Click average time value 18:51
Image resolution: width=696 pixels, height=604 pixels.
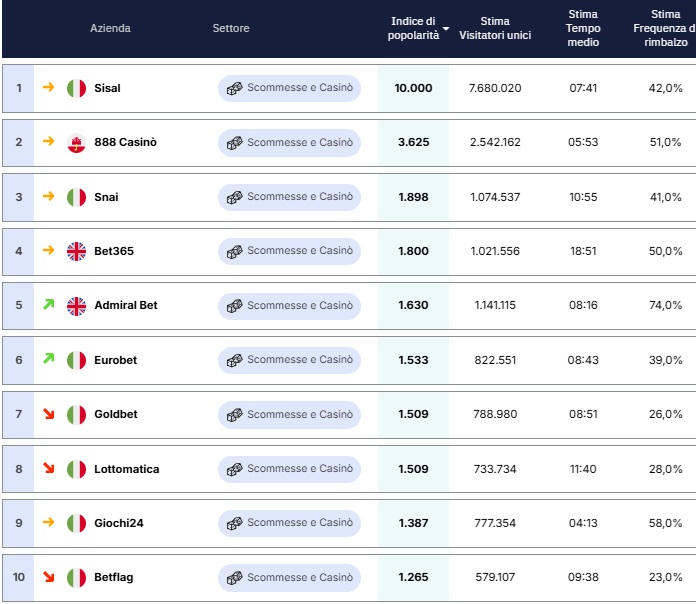point(583,251)
